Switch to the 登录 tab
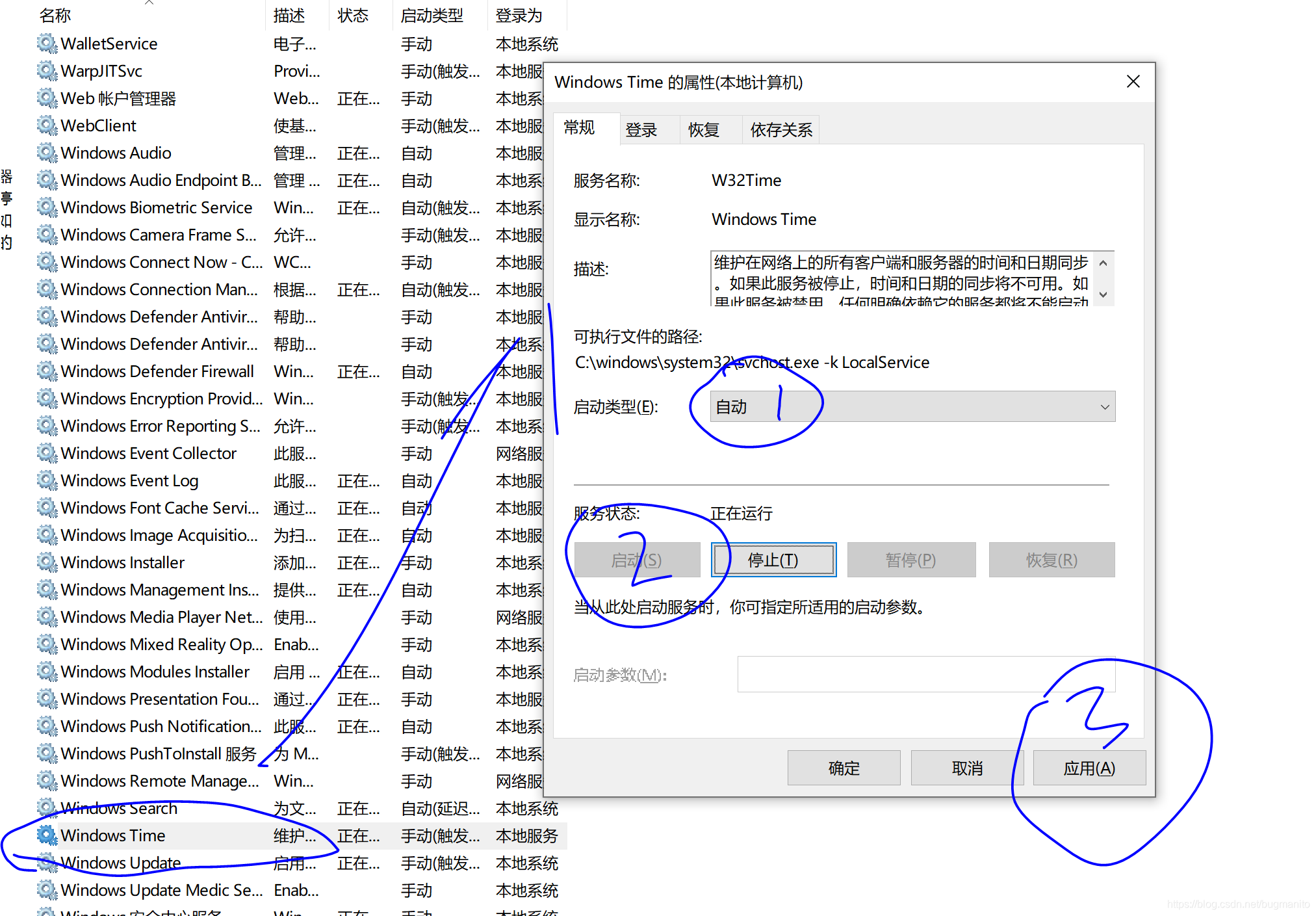Screen dimensions: 1316x916 coord(641,130)
